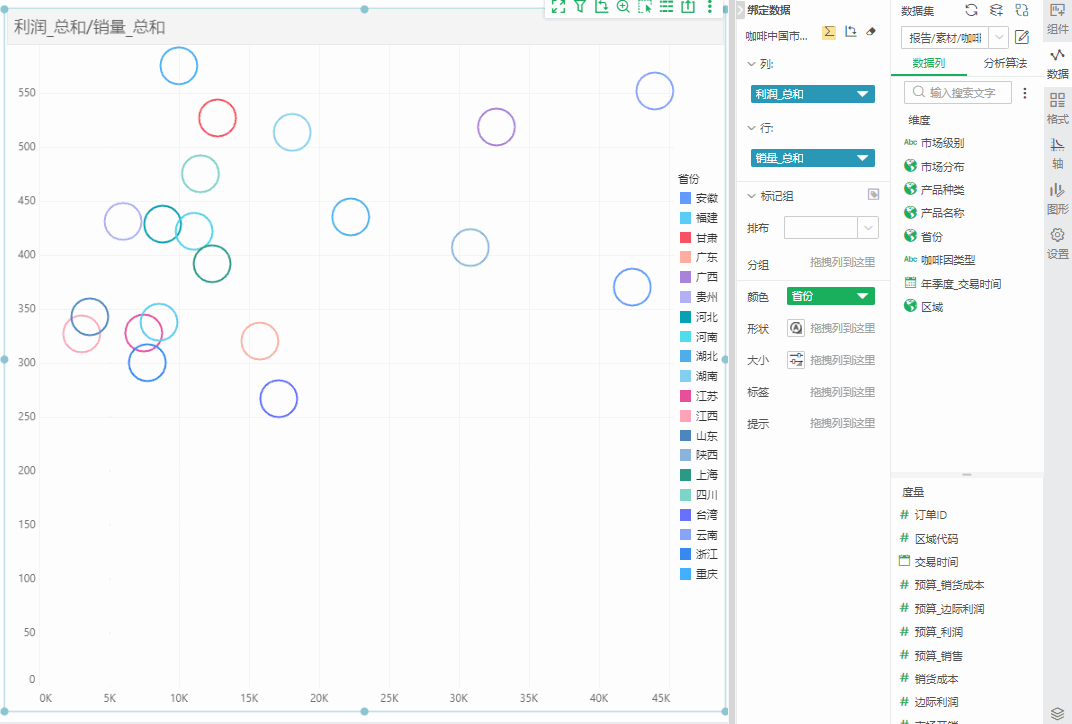Click the filter funnel icon in chart toolbar

pos(579,6)
